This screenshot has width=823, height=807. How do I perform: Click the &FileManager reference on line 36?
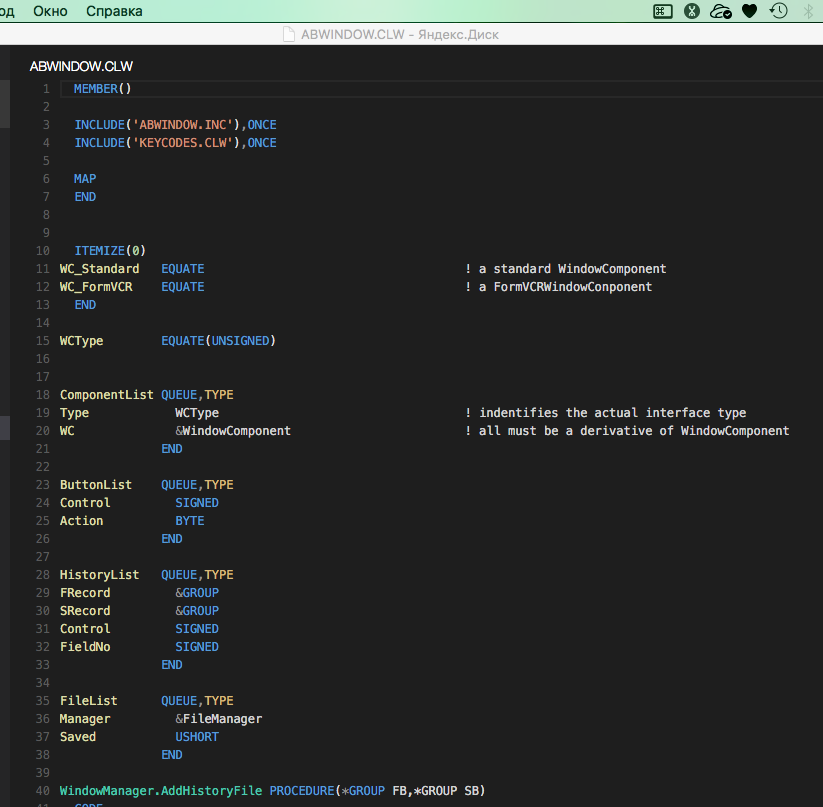[x=218, y=719]
